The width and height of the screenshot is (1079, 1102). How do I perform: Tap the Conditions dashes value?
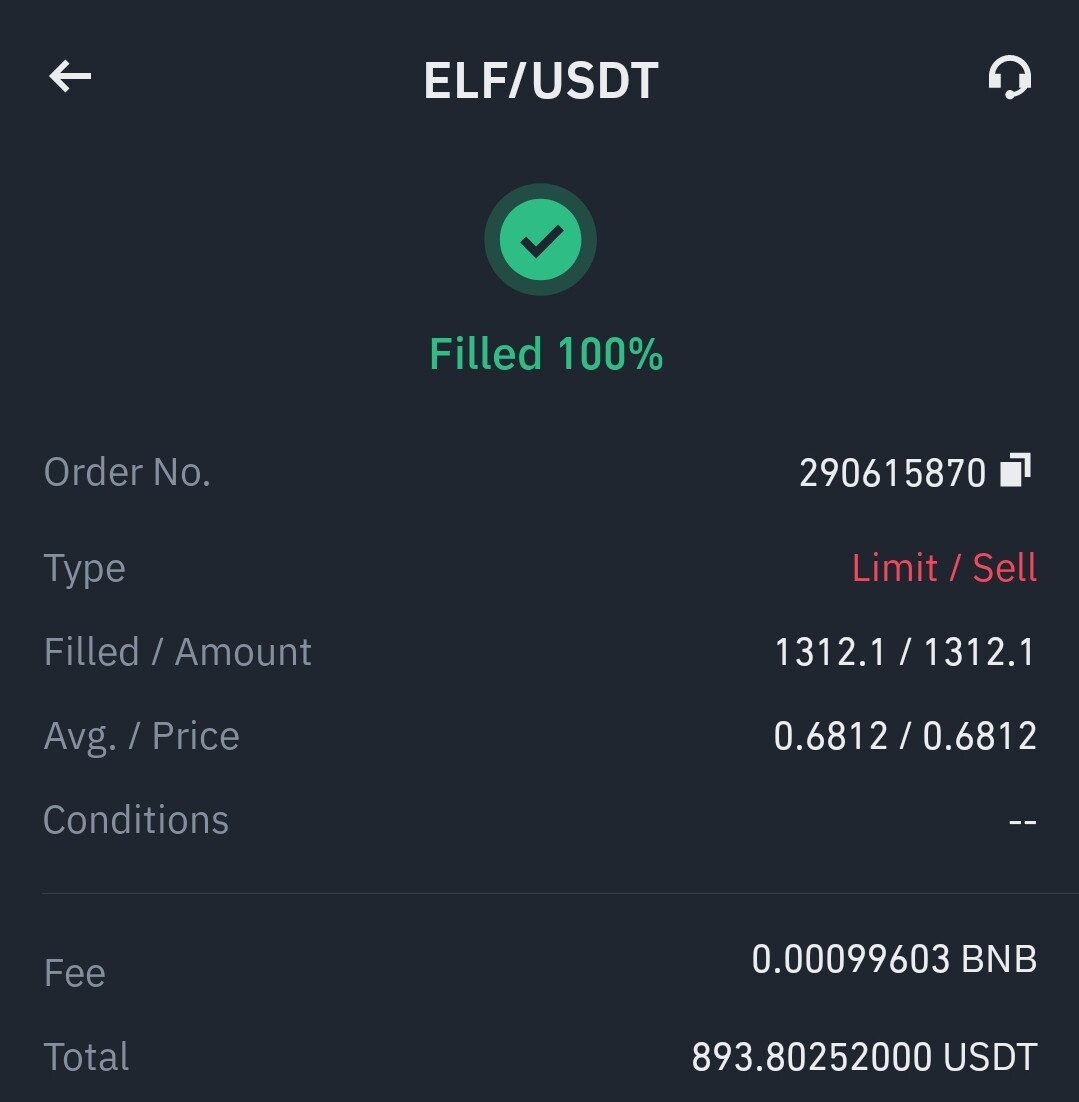[1023, 821]
